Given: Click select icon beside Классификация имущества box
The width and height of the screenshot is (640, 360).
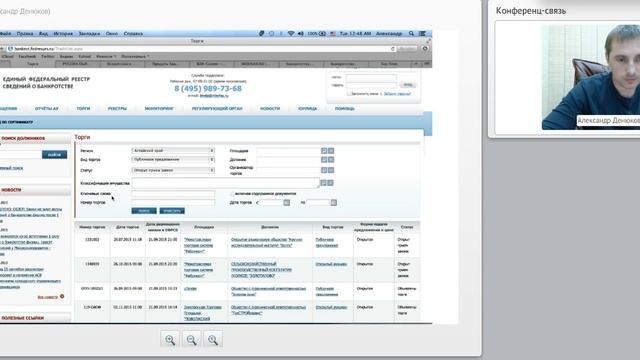Looking at the screenshot, I should tap(323, 183).
